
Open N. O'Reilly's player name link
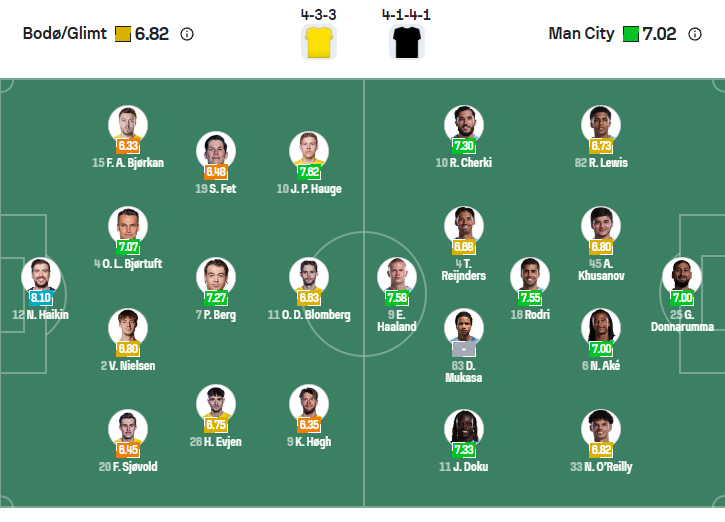602,467
